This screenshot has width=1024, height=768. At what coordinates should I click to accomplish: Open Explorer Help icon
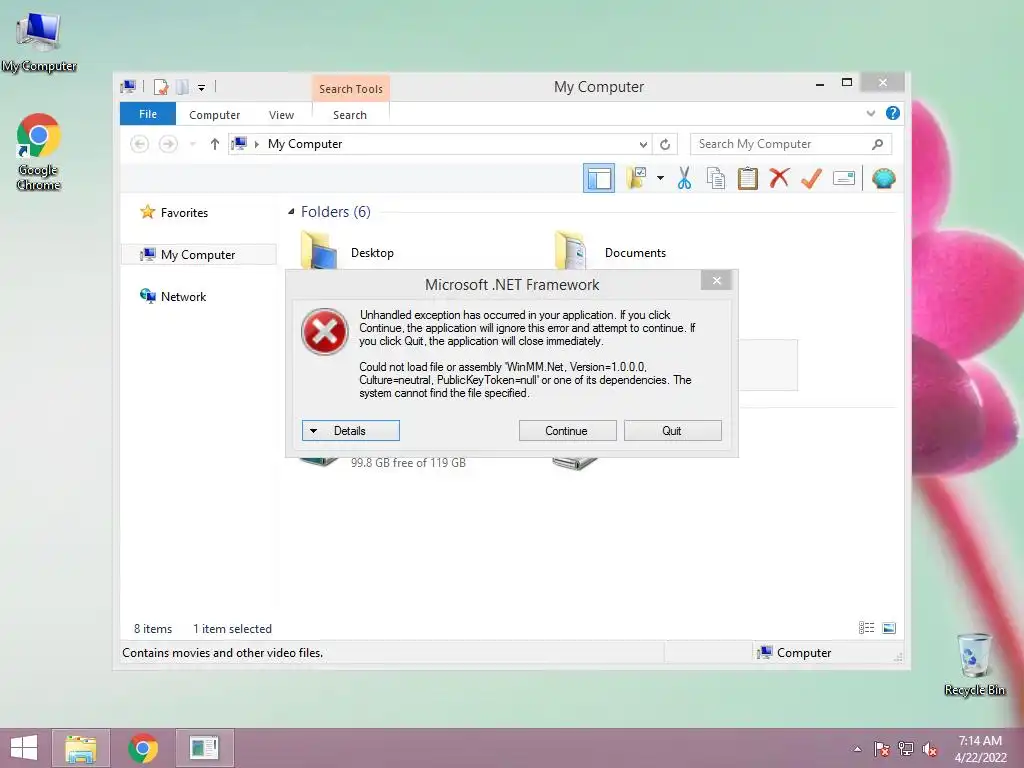[892, 113]
